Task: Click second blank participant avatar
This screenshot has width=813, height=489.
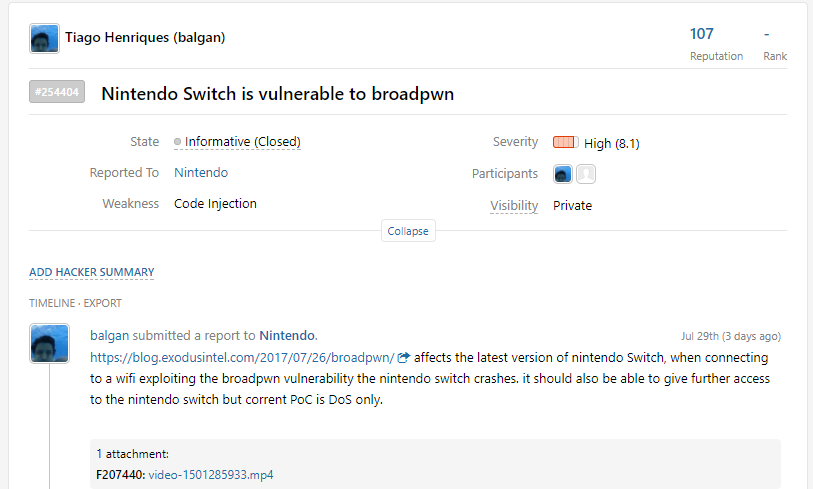Action: pyautogui.click(x=586, y=174)
